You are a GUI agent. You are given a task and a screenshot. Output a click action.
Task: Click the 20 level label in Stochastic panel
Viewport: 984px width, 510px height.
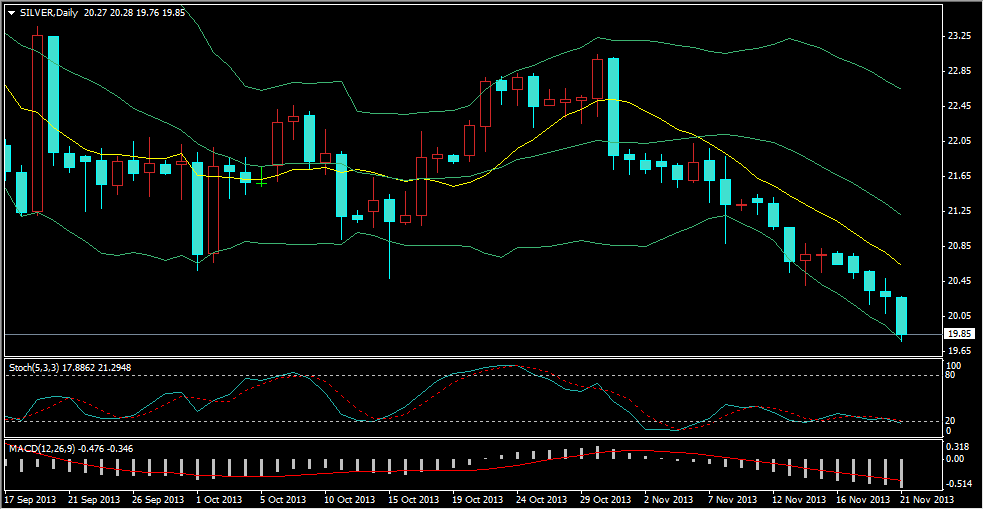point(949,421)
